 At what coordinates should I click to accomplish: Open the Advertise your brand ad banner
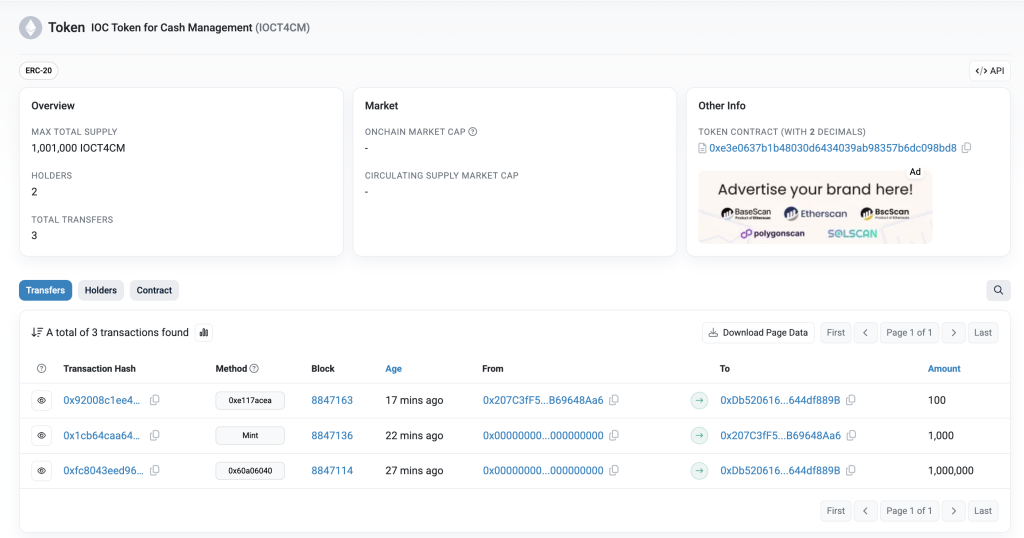click(x=815, y=207)
